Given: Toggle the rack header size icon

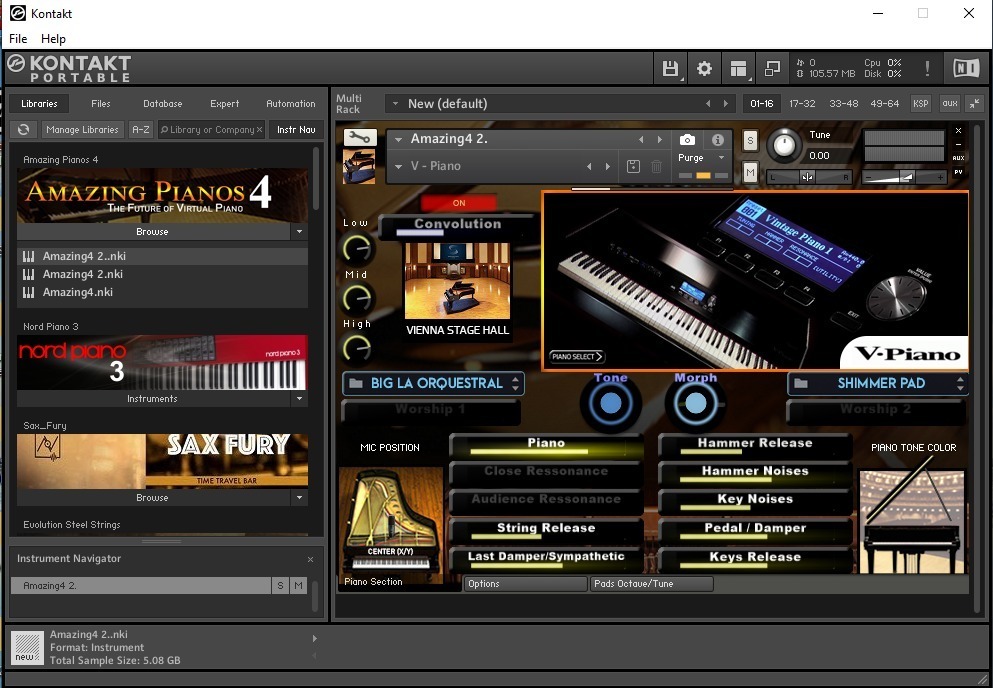Looking at the screenshot, I should (x=976, y=103).
